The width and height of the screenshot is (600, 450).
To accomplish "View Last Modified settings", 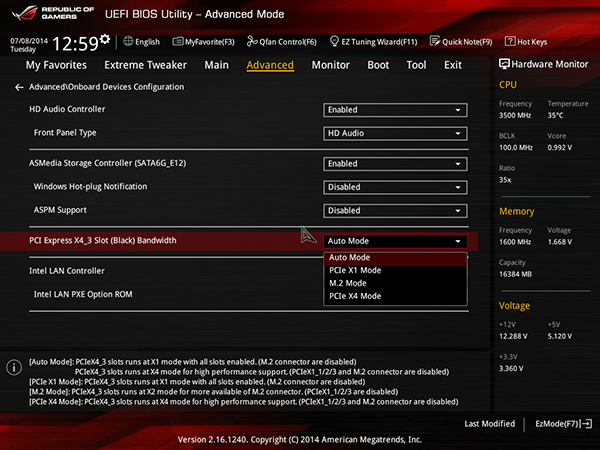I will (x=489, y=424).
